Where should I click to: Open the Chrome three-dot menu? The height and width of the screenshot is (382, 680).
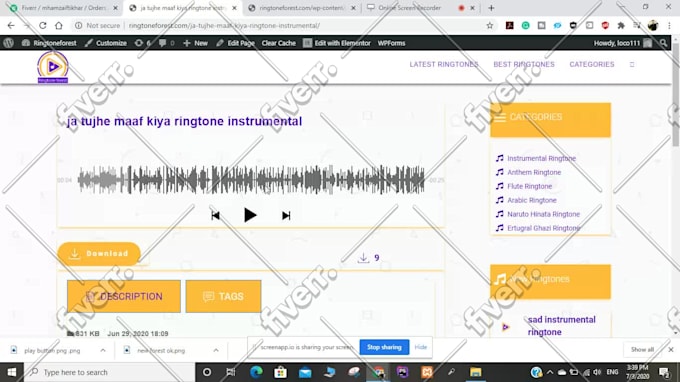point(669,26)
